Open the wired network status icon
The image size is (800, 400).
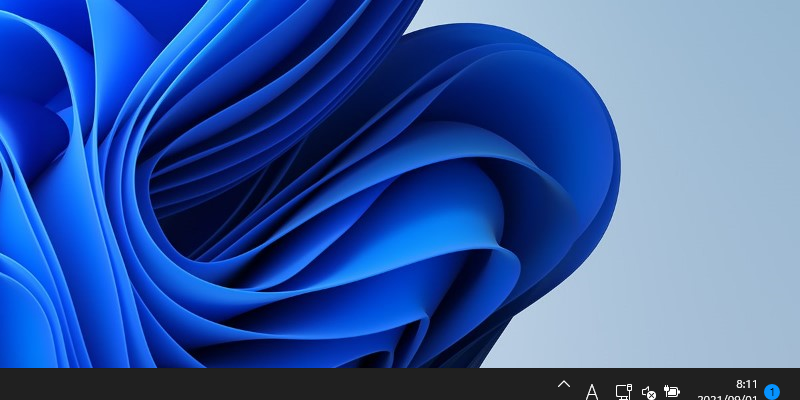click(623, 392)
